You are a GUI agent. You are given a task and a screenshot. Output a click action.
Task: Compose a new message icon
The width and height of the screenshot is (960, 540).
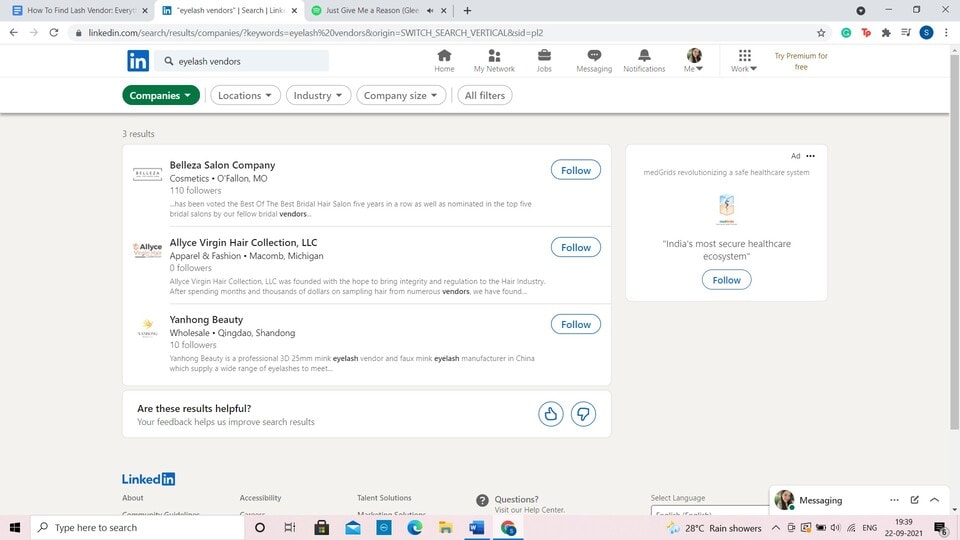point(915,500)
